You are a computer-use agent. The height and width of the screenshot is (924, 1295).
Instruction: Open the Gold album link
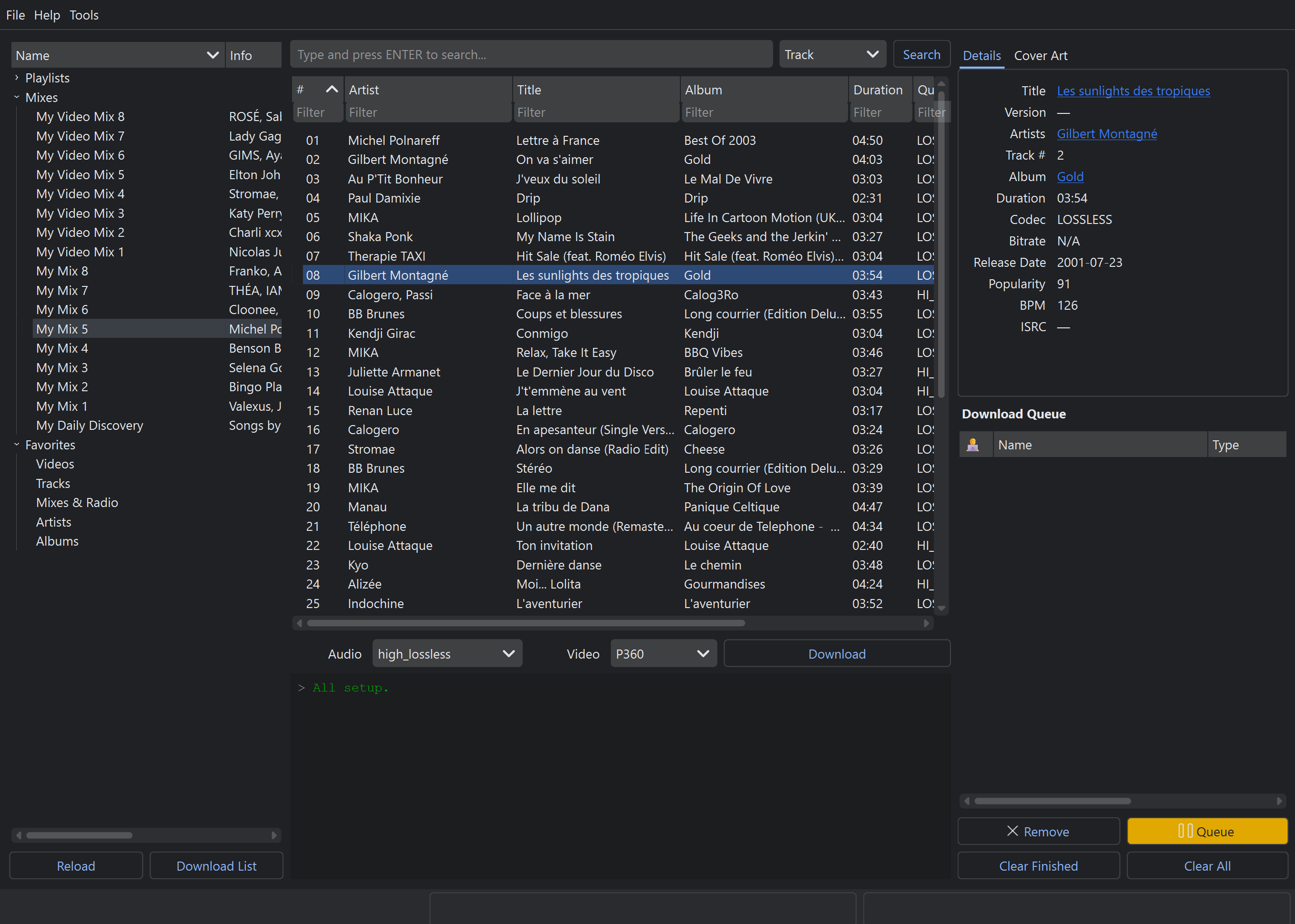tap(1070, 176)
